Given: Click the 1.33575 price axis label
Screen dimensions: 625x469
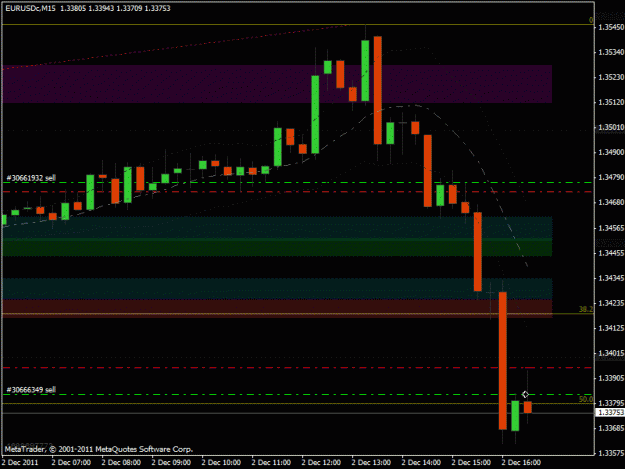Looking at the screenshot, I should [611, 453].
